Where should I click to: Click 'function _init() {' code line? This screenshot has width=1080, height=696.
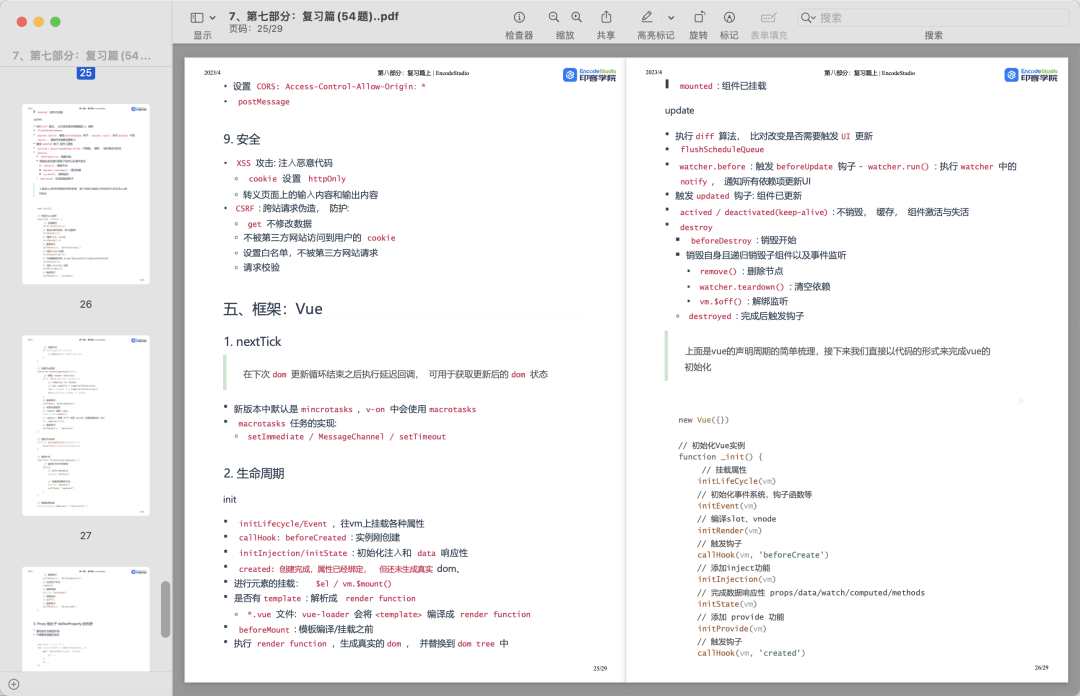(720, 457)
